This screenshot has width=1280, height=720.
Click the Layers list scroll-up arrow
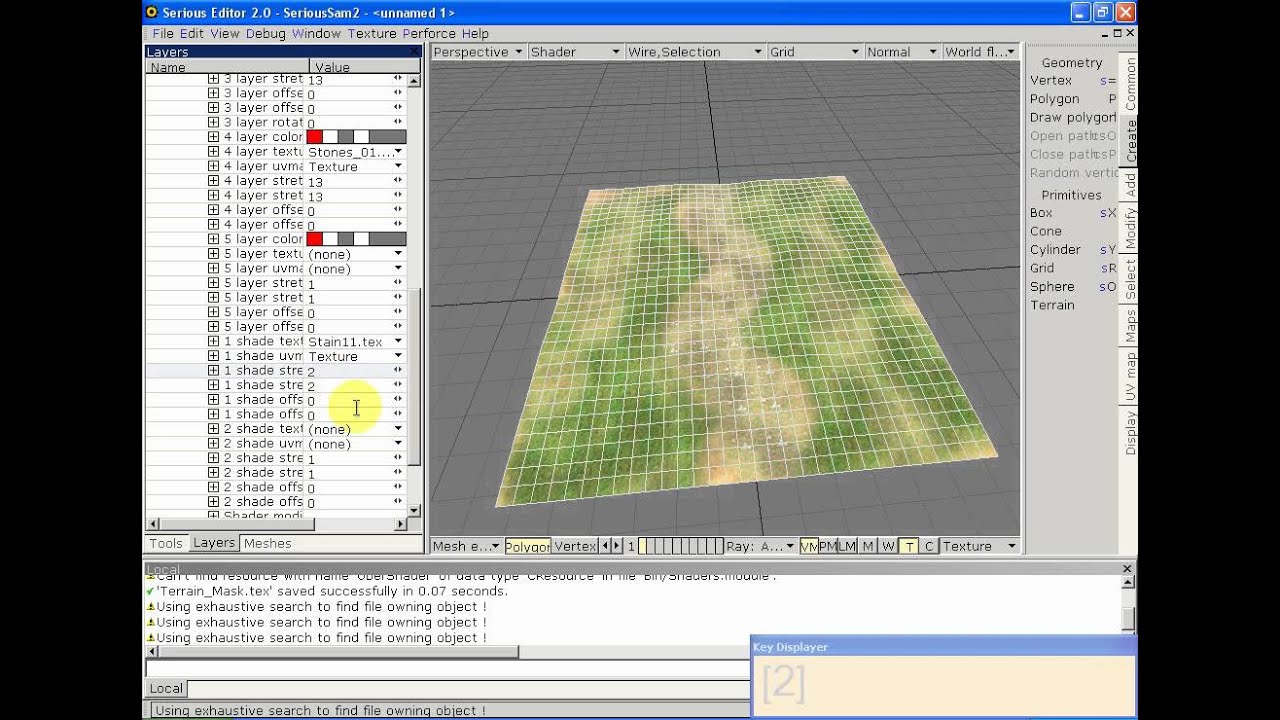point(415,81)
